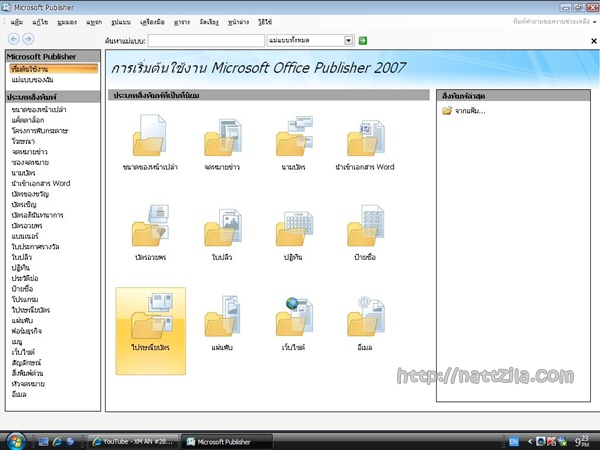Select บัตรเชิญ (Invitation cards) in sidebar list

tap(24, 204)
